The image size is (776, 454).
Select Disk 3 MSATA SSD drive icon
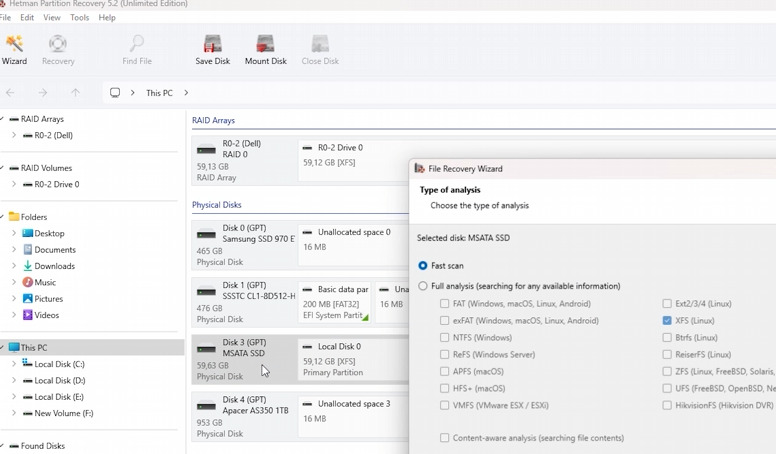click(x=206, y=349)
